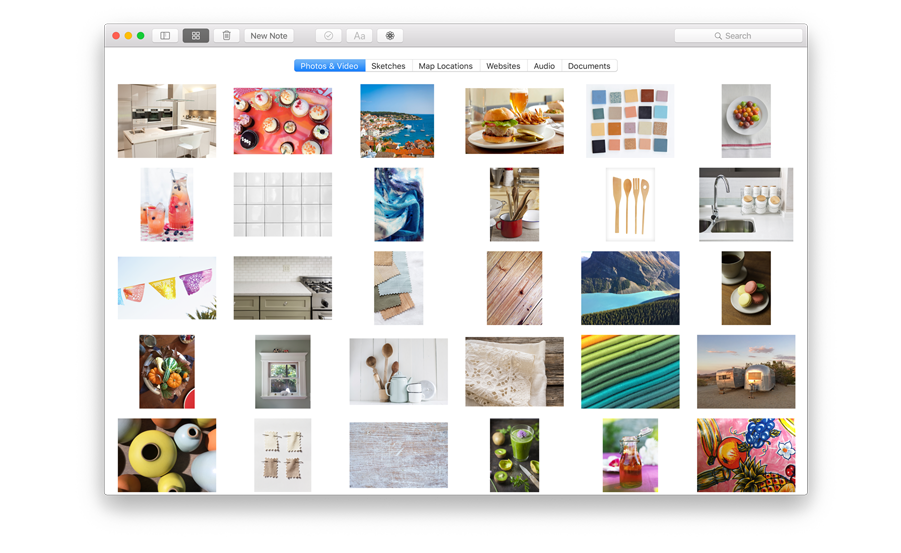Open the white modern kitchen photo
901x553 pixels.
tap(167, 121)
